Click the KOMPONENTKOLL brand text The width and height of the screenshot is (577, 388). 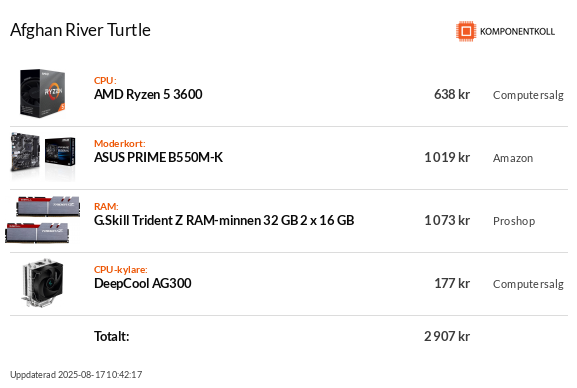click(517, 32)
